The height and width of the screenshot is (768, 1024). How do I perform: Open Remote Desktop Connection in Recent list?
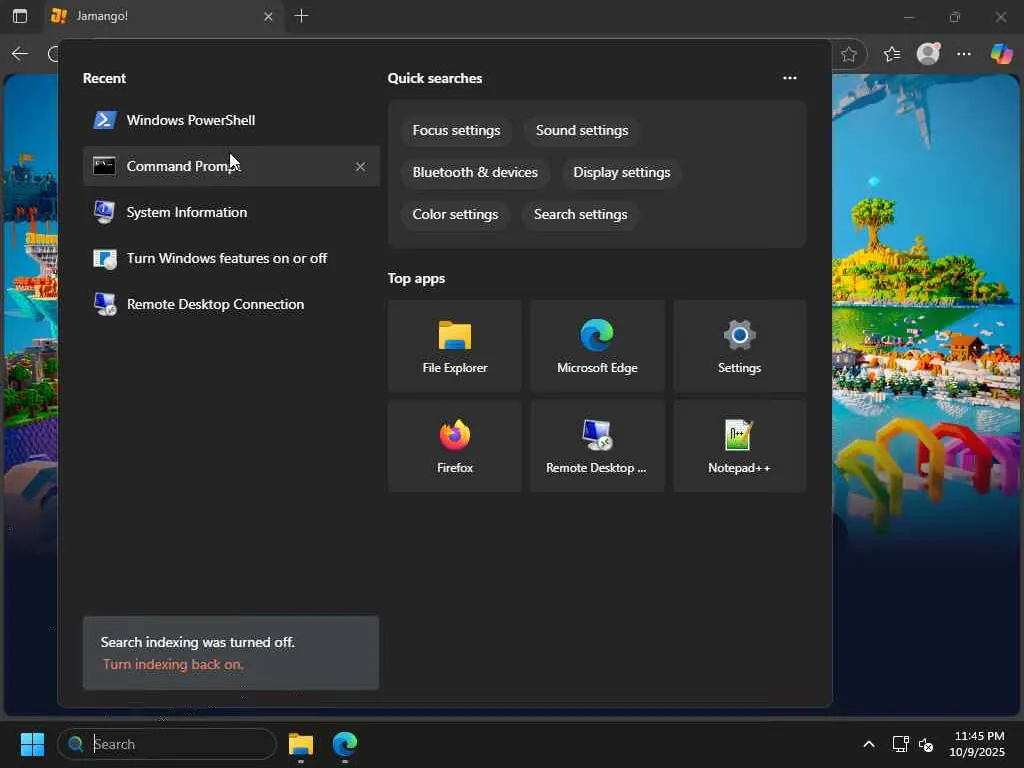(x=231, y=304)
